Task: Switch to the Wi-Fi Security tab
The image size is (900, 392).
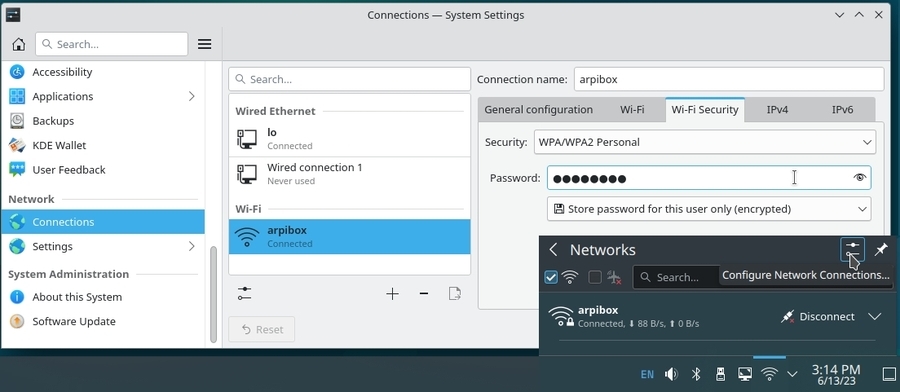Action: pos(705,110)
